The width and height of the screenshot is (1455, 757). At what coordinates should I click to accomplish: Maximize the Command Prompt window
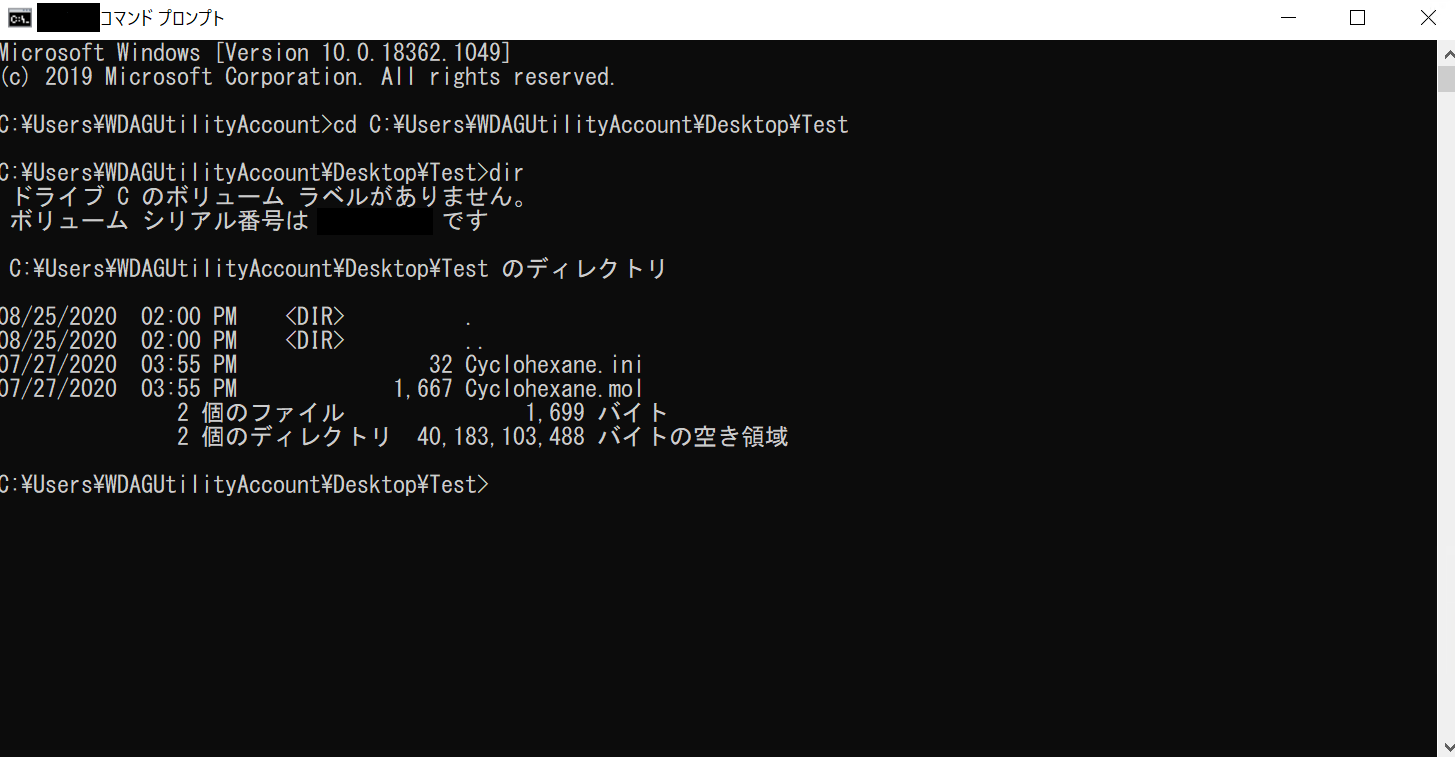(1357, 18)
